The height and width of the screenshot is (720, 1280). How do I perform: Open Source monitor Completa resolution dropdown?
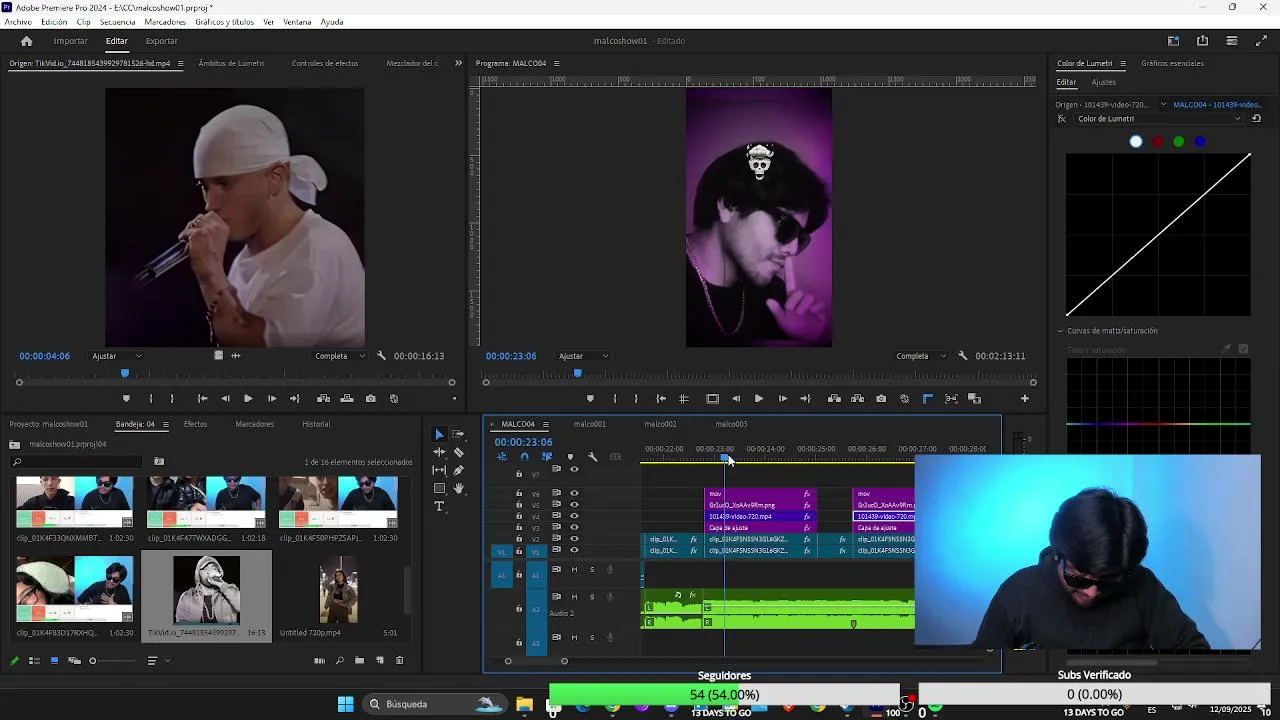pos(339,356)
